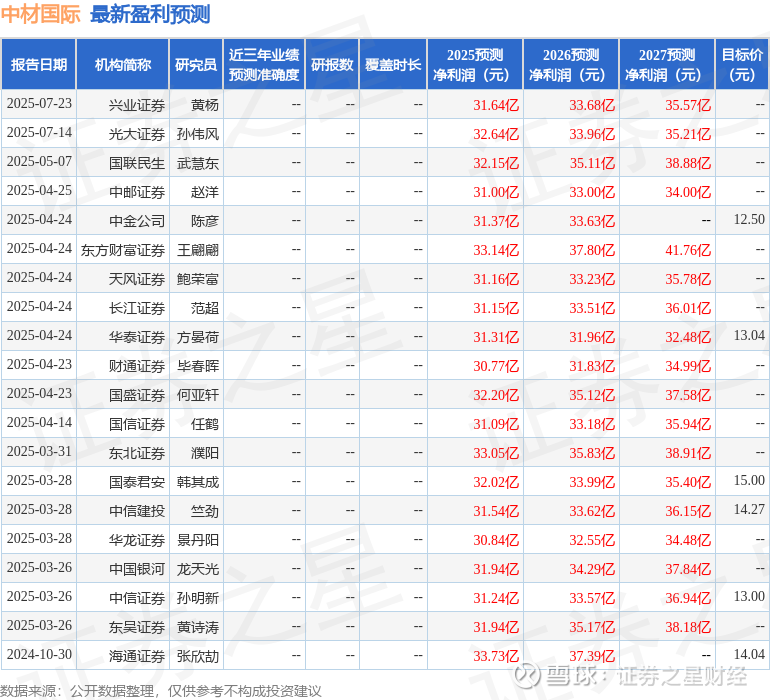
Task: Click the target price 14.04
Action: point(749,654)
